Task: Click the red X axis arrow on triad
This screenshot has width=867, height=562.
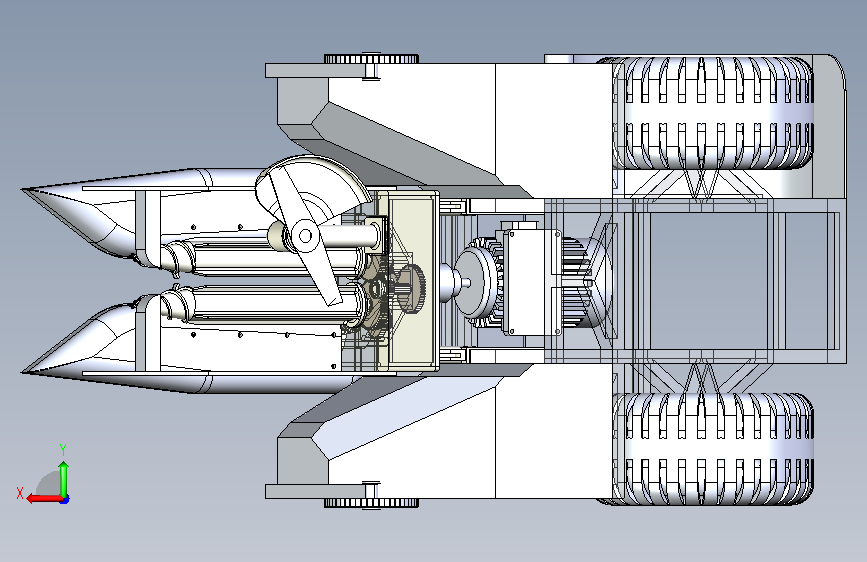Action: click(x=44, y=498)
